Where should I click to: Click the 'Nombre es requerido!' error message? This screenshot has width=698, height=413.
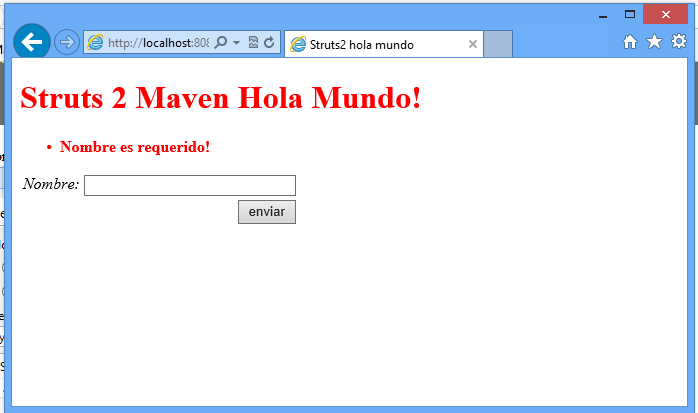click(x=134, y=147)
